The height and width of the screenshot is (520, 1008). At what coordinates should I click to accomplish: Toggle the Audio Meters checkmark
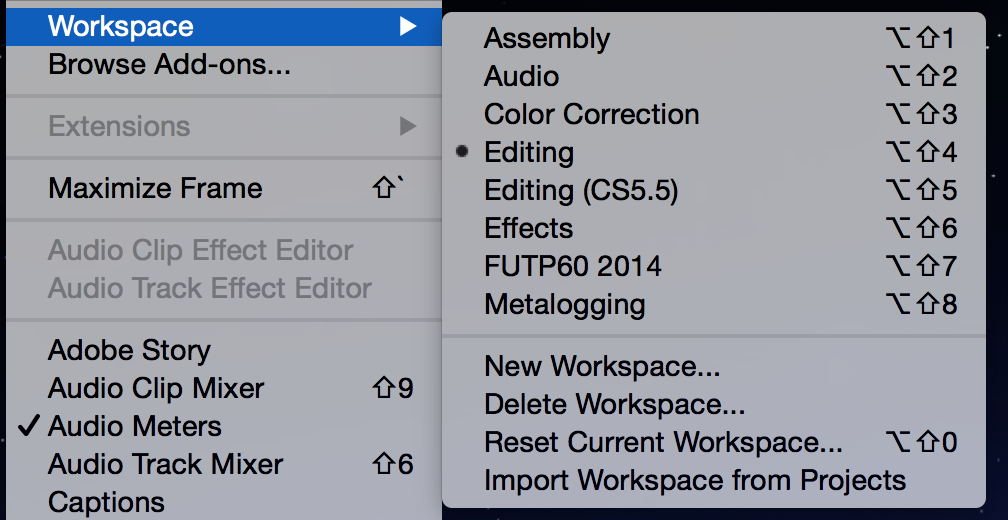pos(224,426)
